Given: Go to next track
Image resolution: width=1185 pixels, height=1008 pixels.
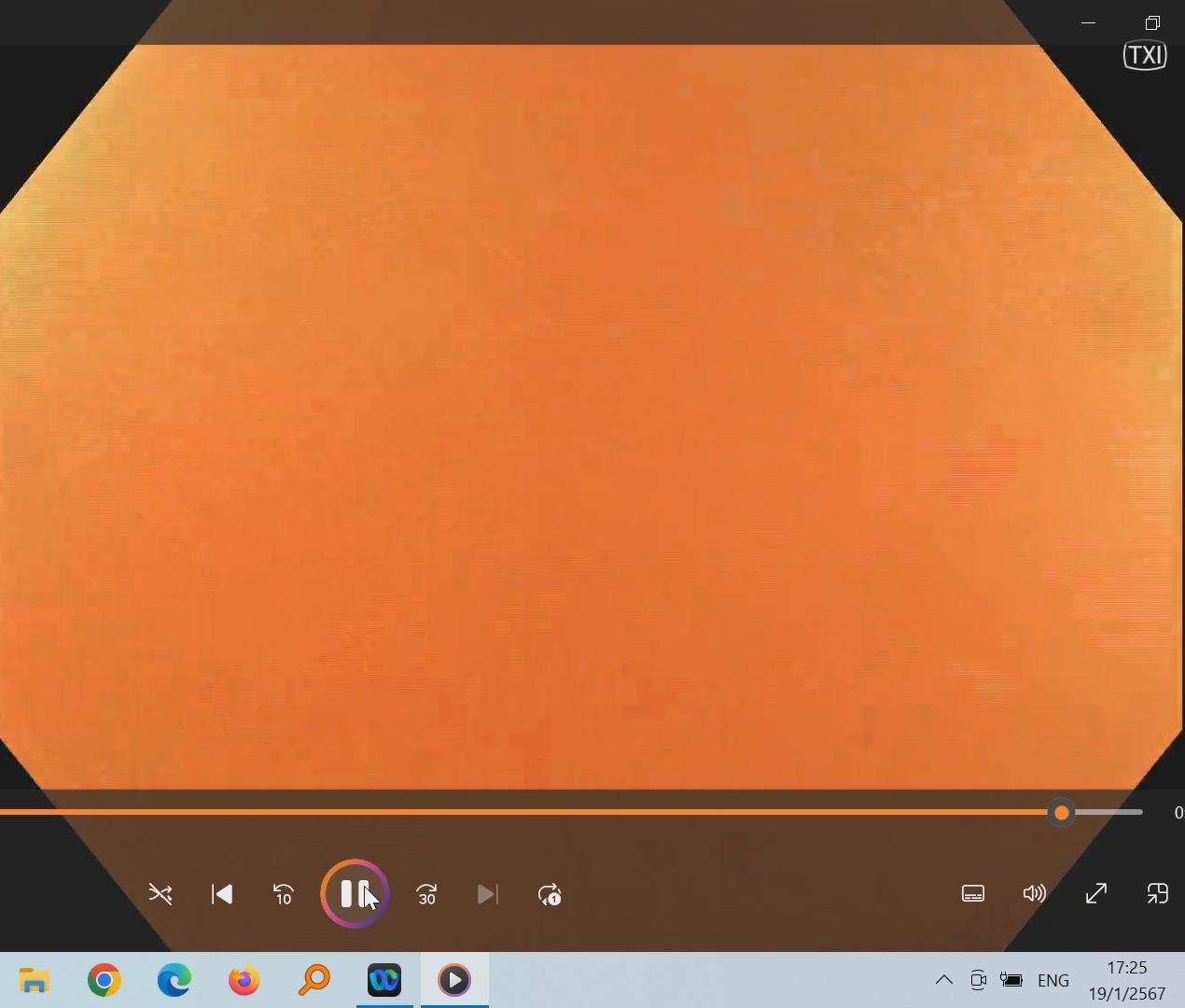Looking at the screenshot, I should coord(488,894).
